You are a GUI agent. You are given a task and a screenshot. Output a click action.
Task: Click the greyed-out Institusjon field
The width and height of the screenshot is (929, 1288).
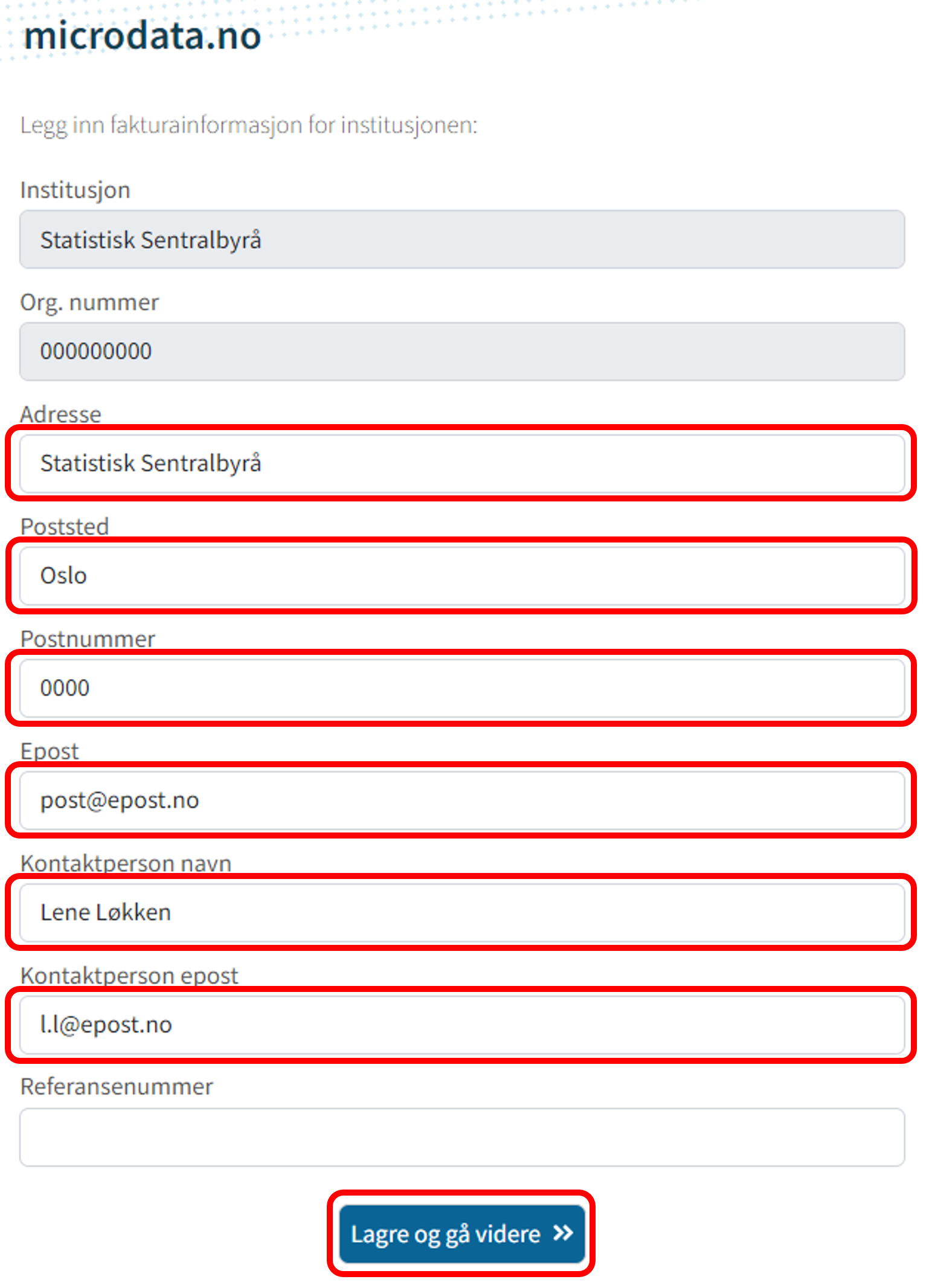coord(461,240)
